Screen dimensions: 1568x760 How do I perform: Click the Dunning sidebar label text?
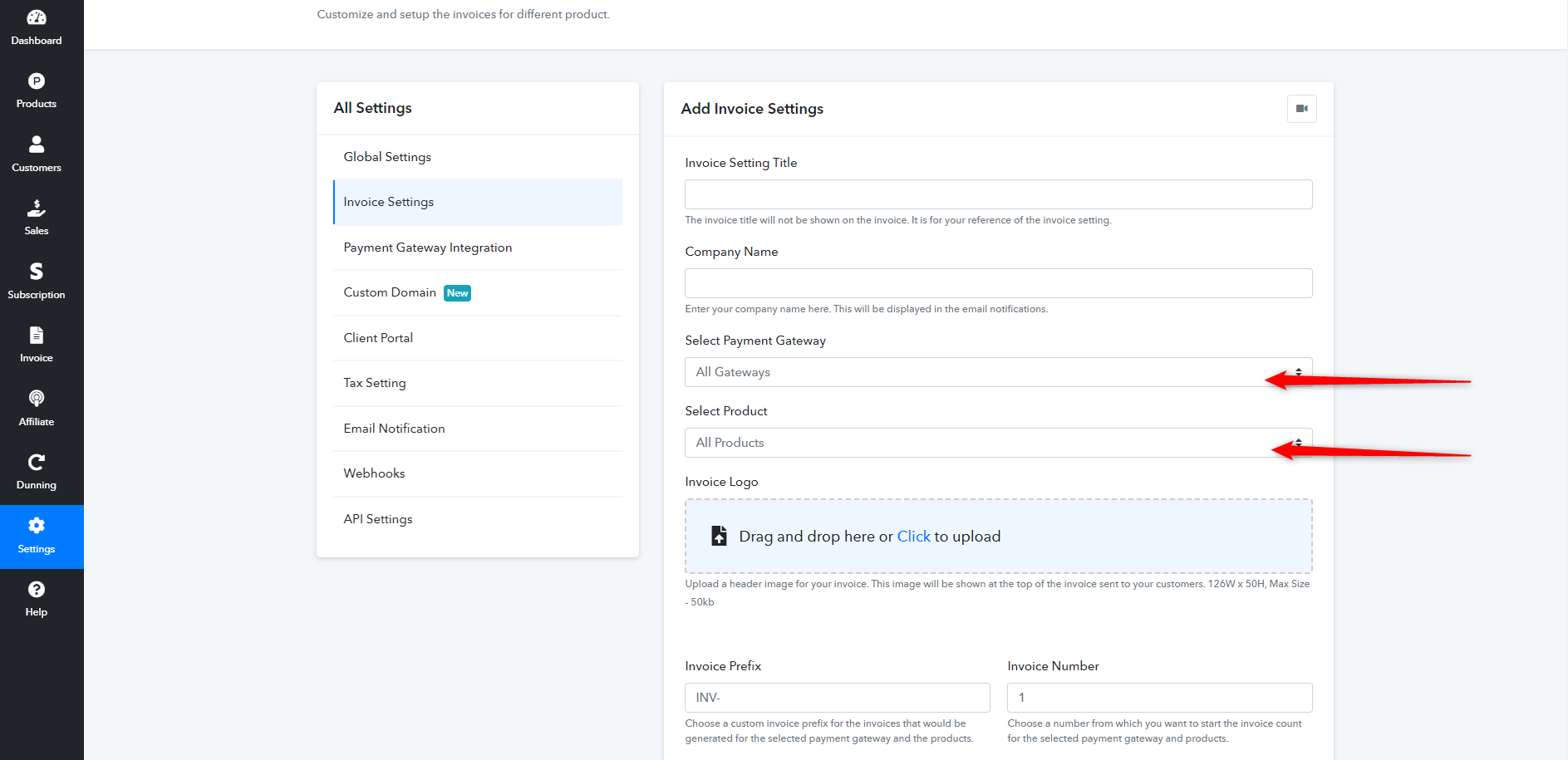pos(37,485)
